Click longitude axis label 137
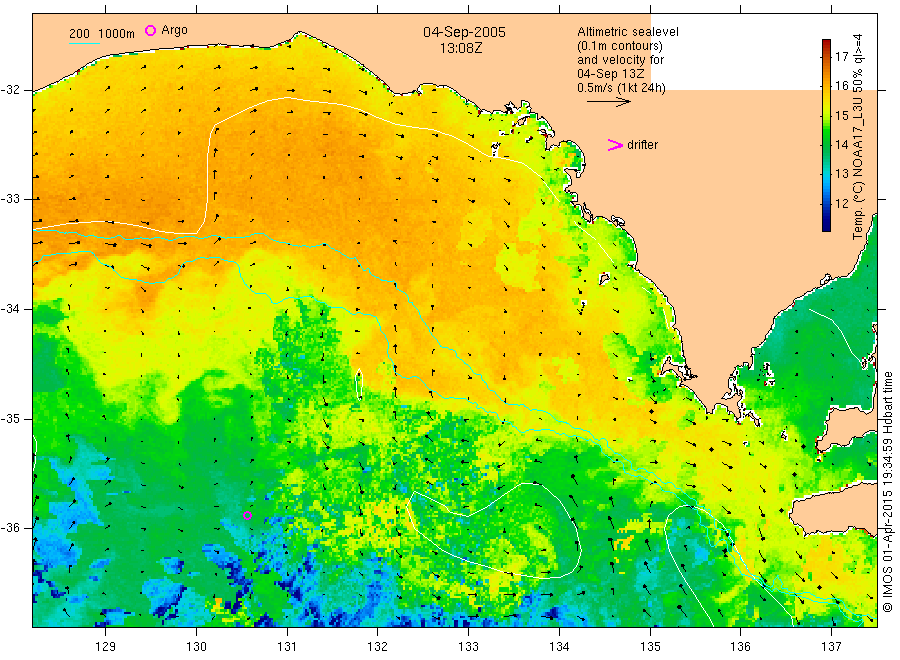 coord(831,646)
